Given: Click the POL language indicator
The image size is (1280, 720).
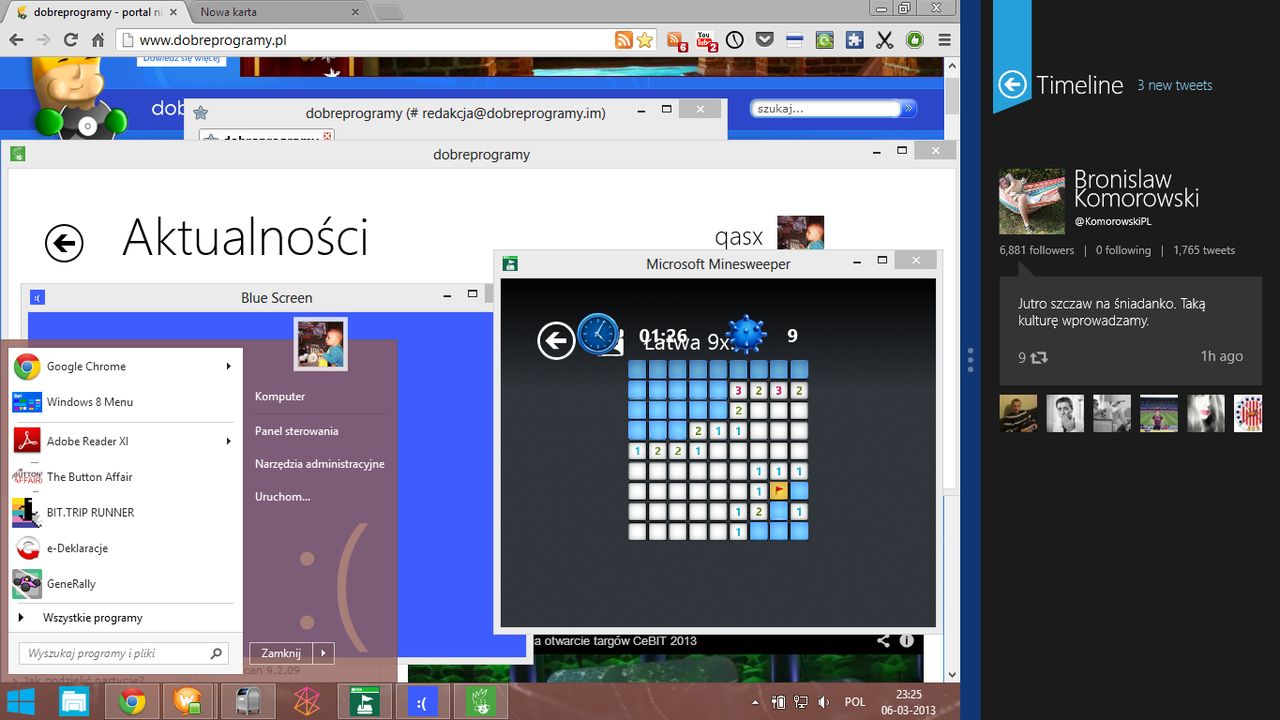Looking at the screenshot, I should click(855, 702).
